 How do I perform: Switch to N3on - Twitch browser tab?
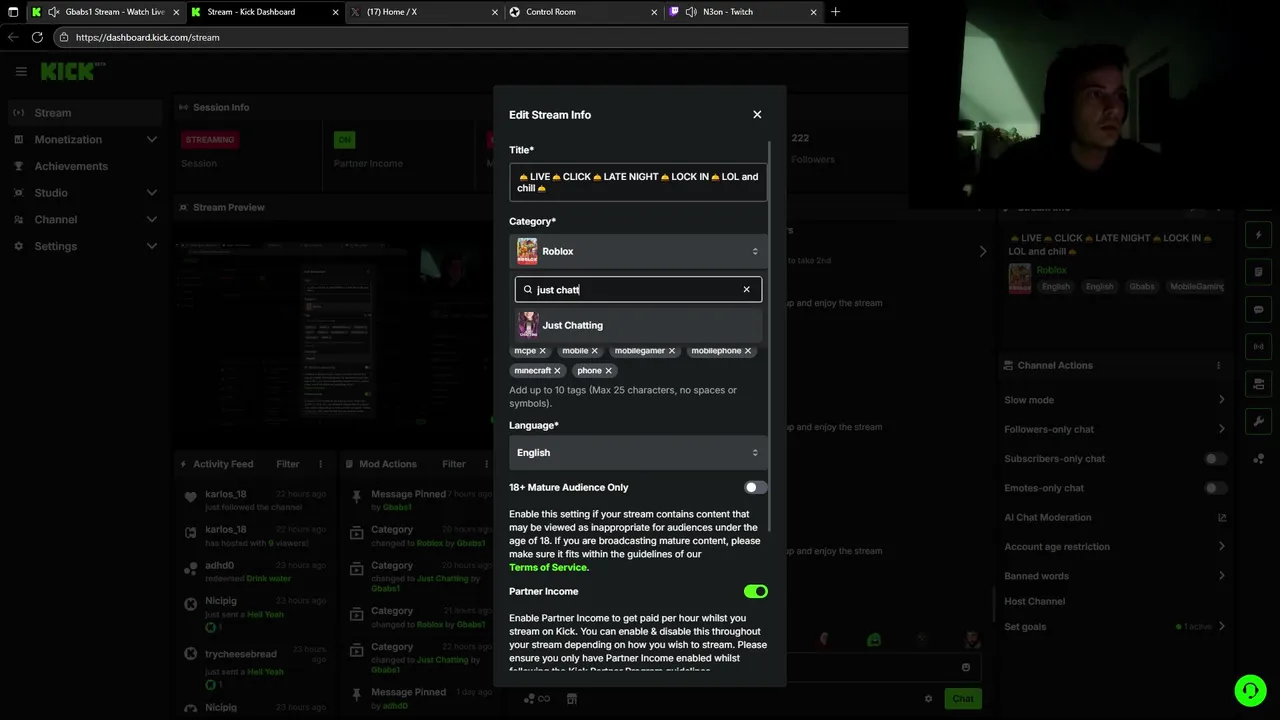(741, 12)
